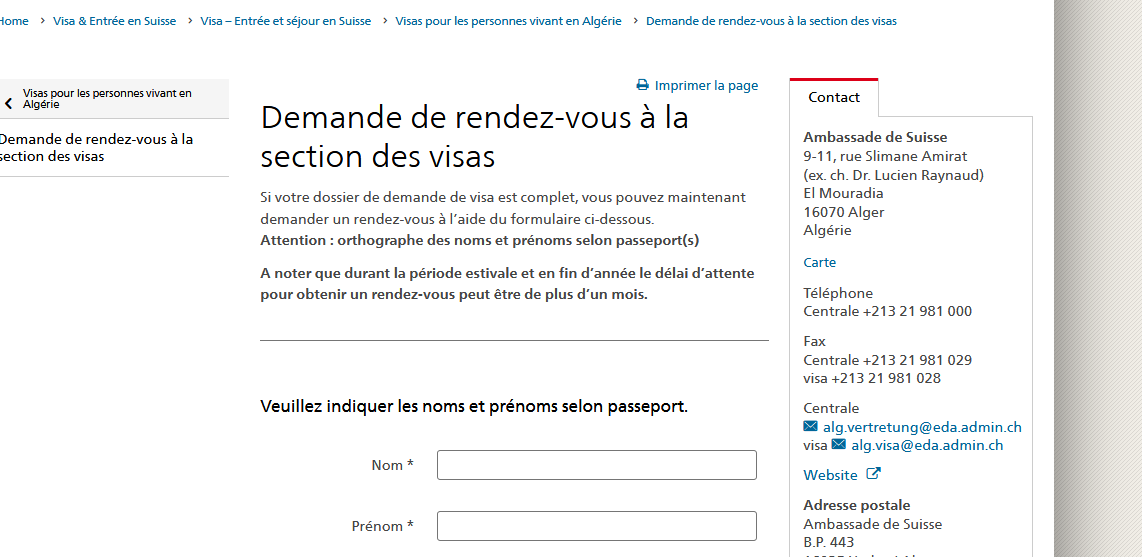Open the Contact tab
The height and width of the screenshot is (557, 1142).
(x=834, y=98)
